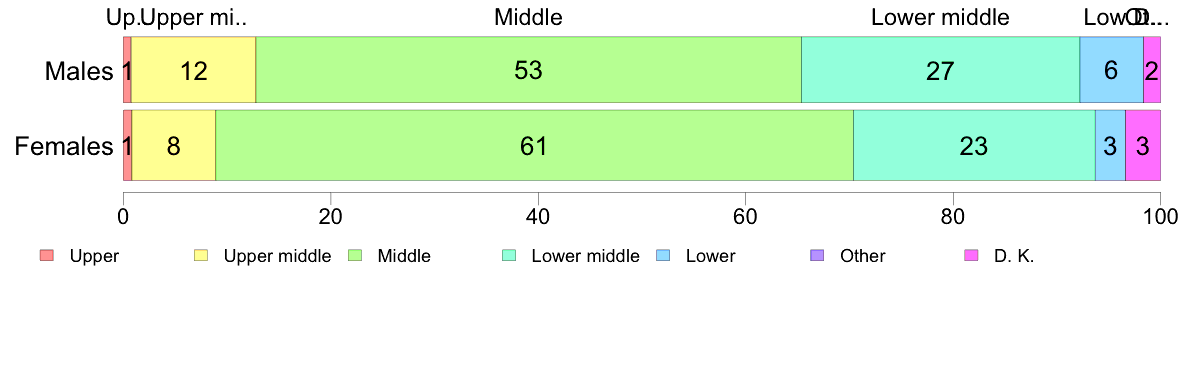Select the Females Lower middle segment 23
Image resolution: width=1188 pixels, height=368 pixels.
[x=974, y=145]
